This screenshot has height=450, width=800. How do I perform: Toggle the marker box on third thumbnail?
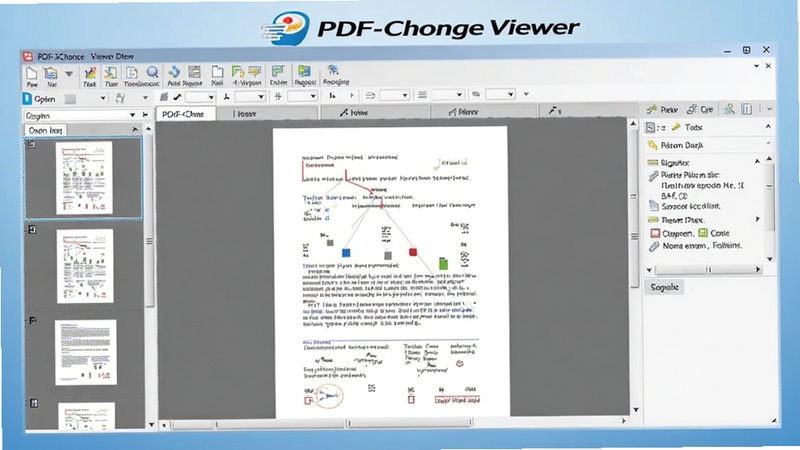point(33,320)
